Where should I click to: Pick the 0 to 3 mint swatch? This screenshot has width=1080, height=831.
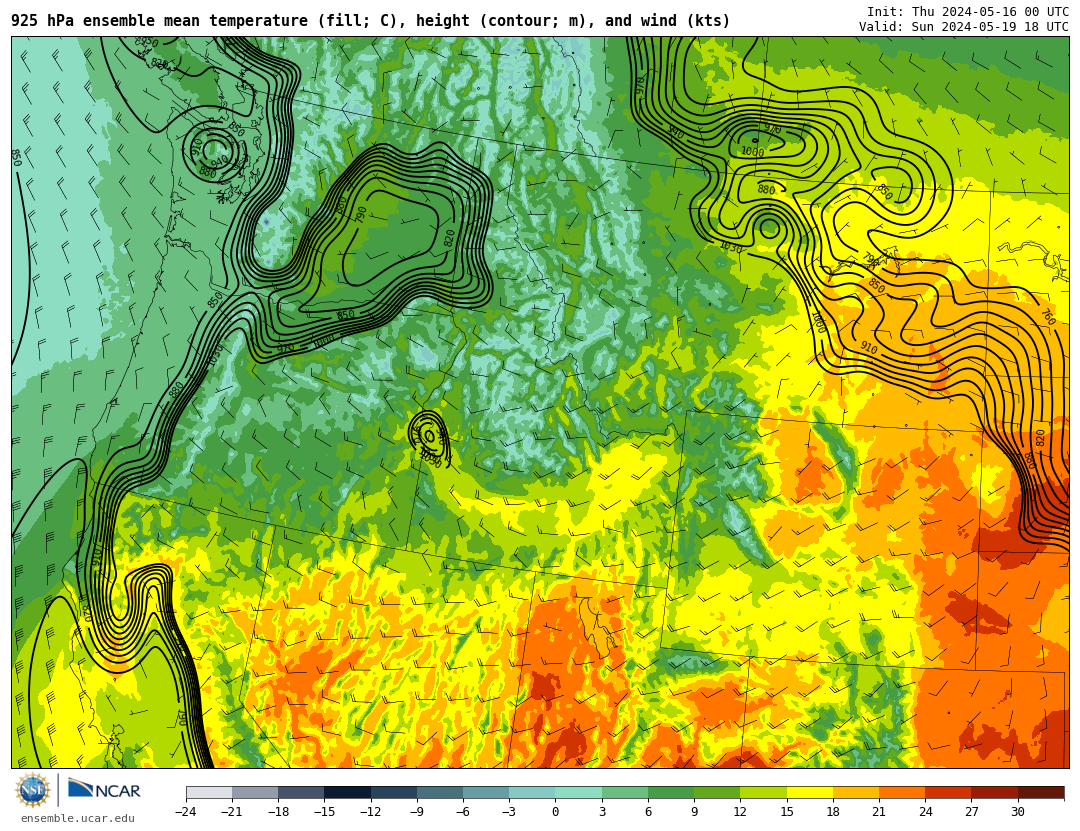tap(579, 793)
